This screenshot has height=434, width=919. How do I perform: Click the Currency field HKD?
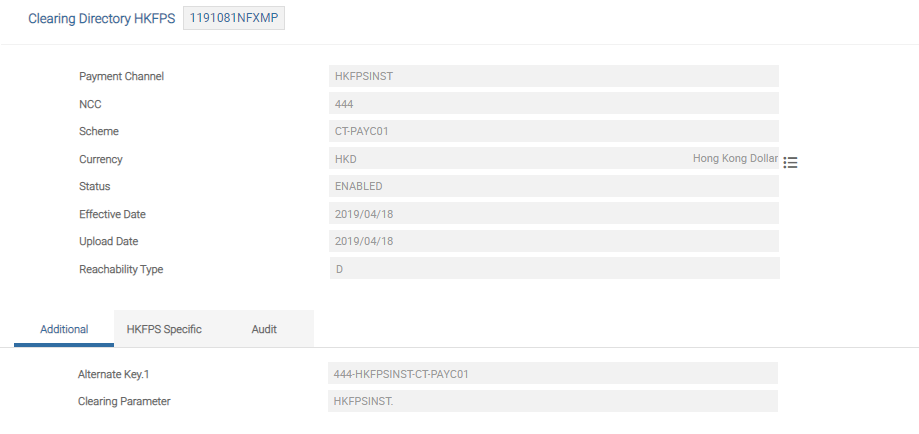500,159
